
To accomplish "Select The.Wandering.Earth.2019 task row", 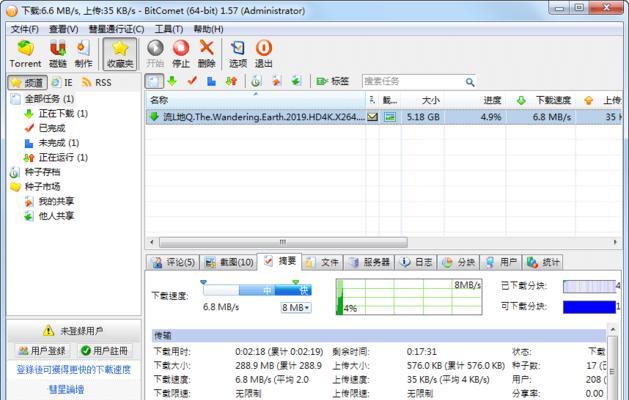I will click(x=383, y=117).
